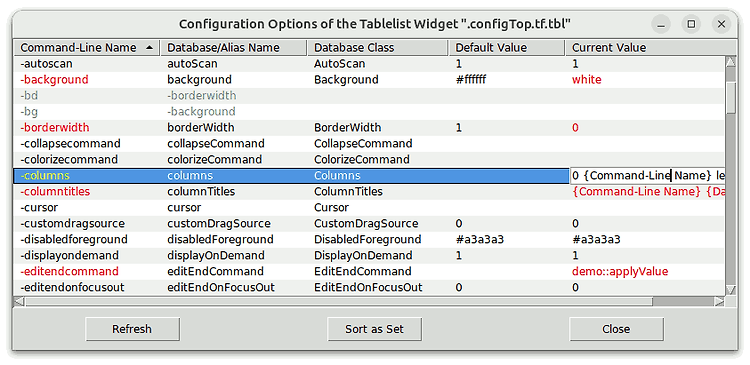The width and height of the screenshot is (750, 365).
Task: Sort by Database/Alias Name column header
Action: [x=233, y=48]
